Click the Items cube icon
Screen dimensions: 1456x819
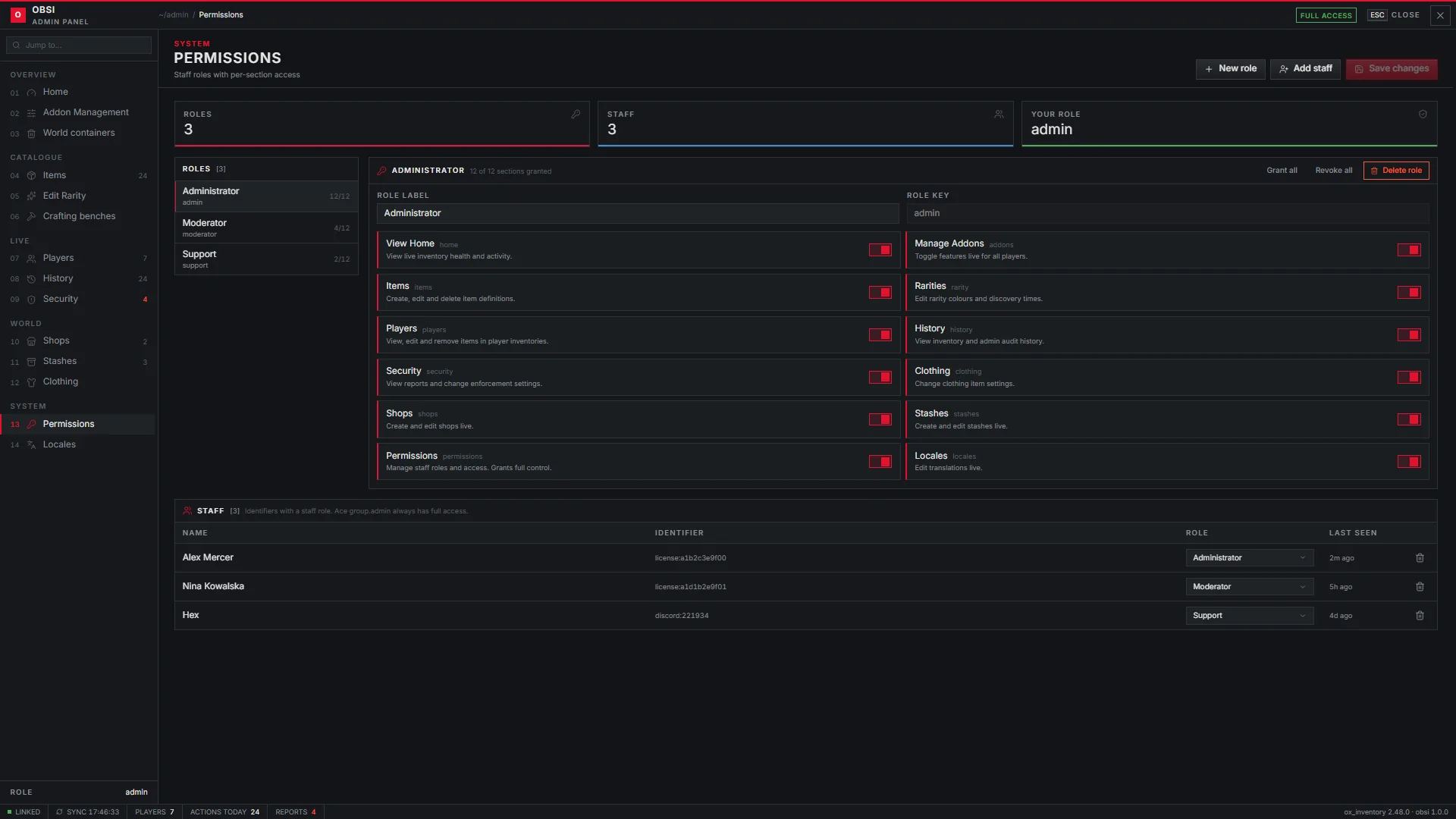click(x=32, y=176)
